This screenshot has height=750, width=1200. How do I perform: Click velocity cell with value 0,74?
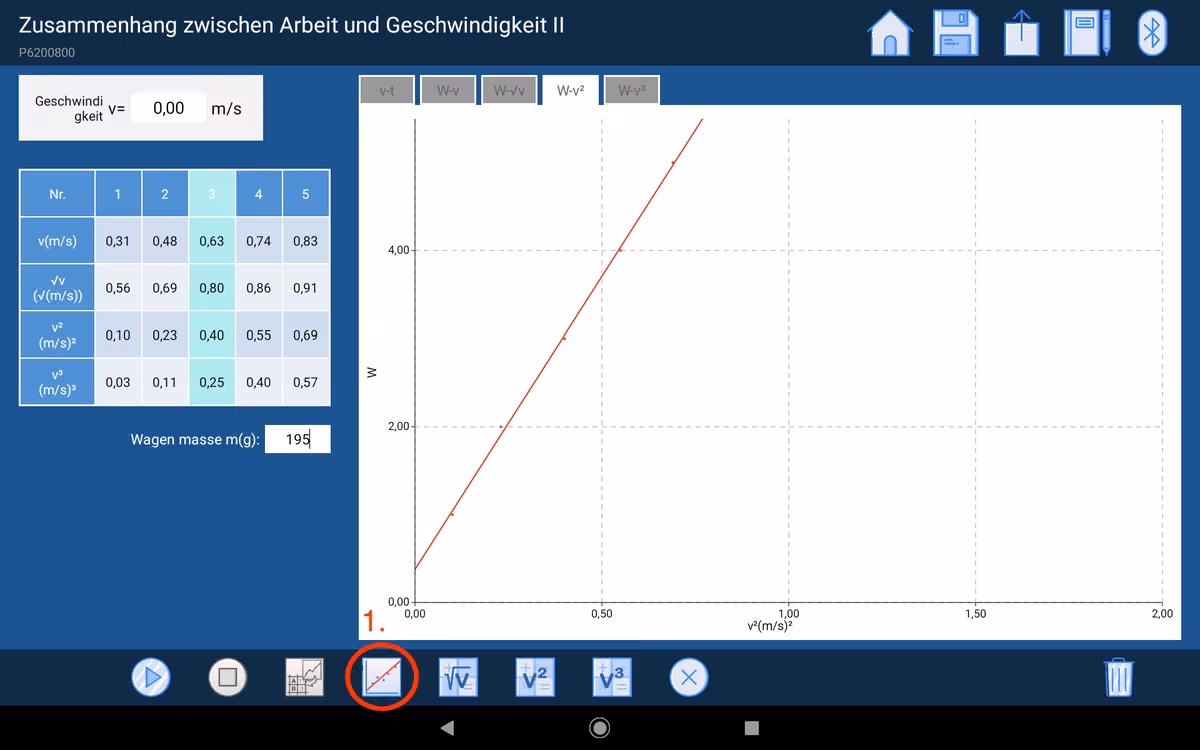tap(258, 241)
